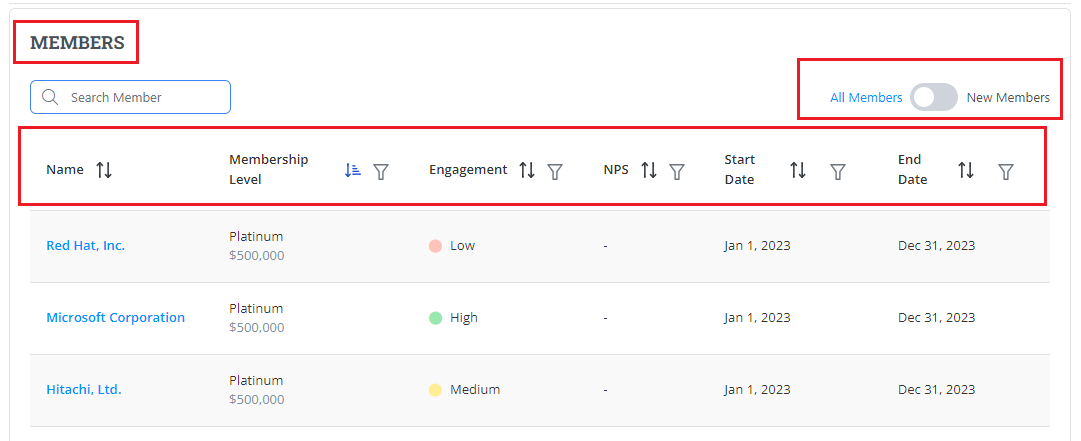Filter by Engagement funnel icon
Screen dimensions: 1081x441
pyautogui.click(x=555, y=172)
